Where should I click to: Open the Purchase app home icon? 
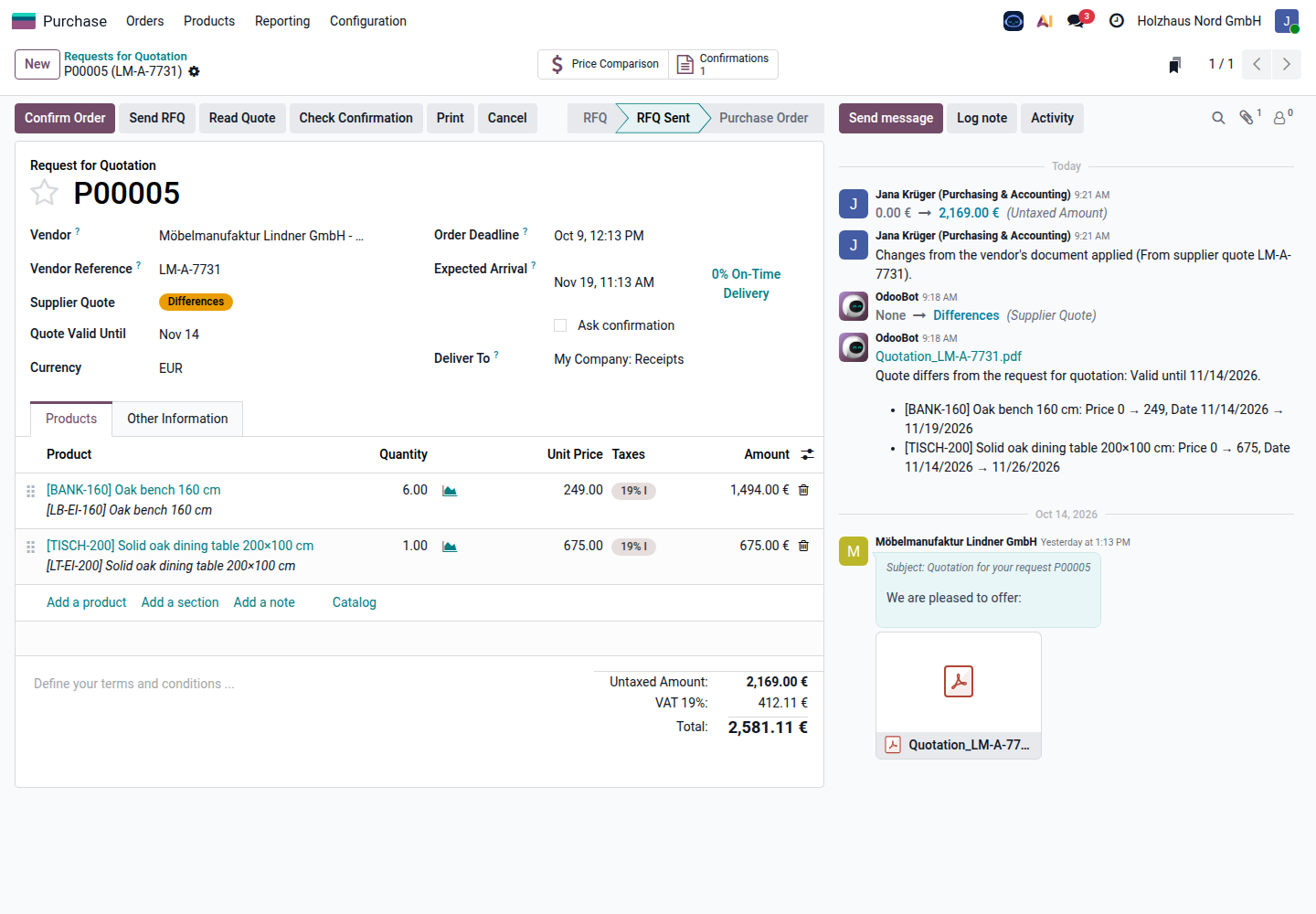pyautogui.click(x=24, y=21)
